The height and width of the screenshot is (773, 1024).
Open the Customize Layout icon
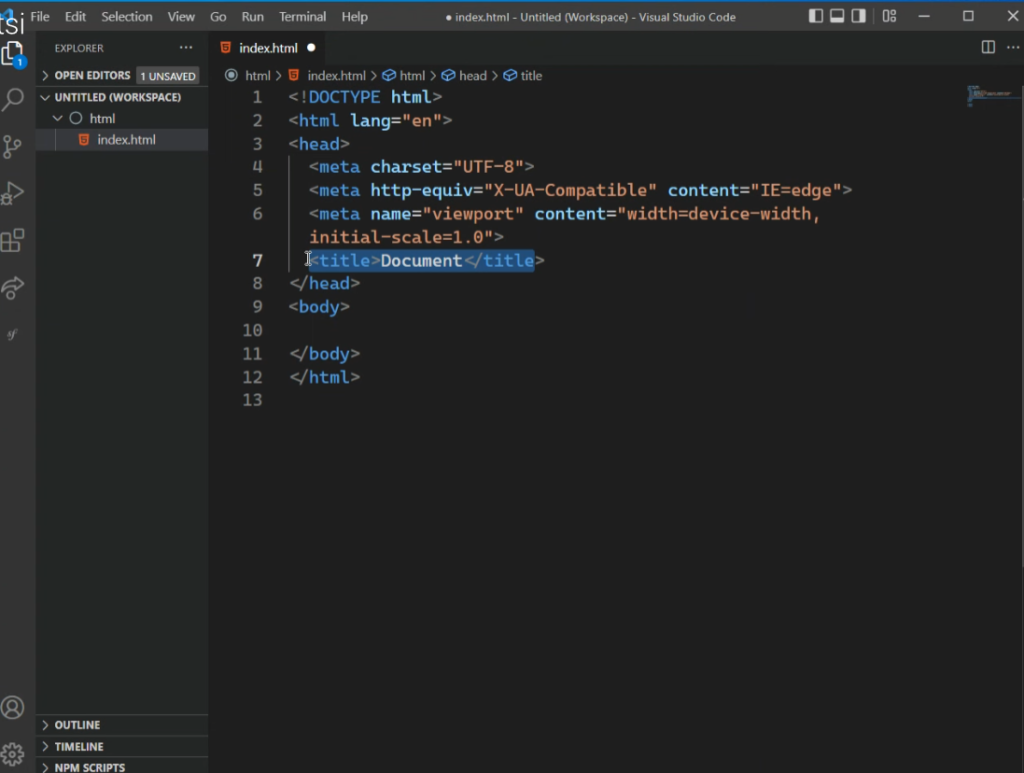pos(889,16)
